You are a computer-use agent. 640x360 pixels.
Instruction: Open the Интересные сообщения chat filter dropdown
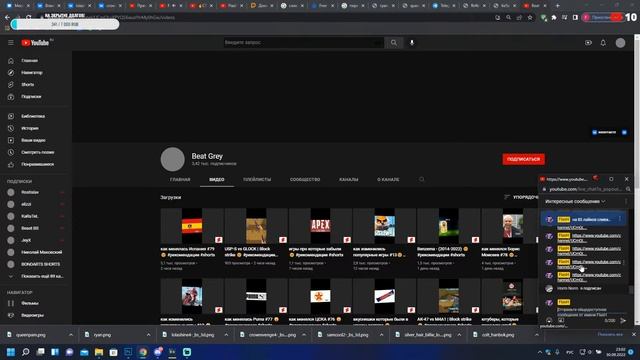click(575, 202)
